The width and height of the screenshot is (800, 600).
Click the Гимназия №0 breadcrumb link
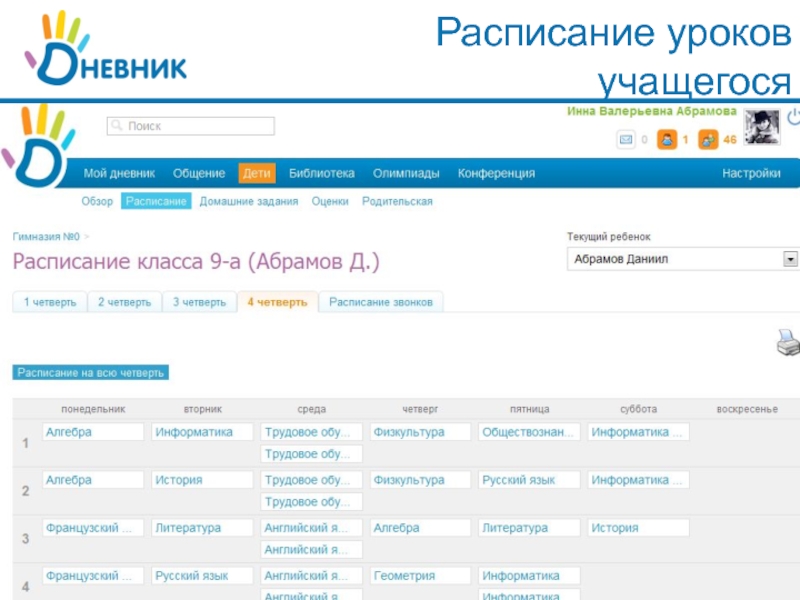point(46,237)
